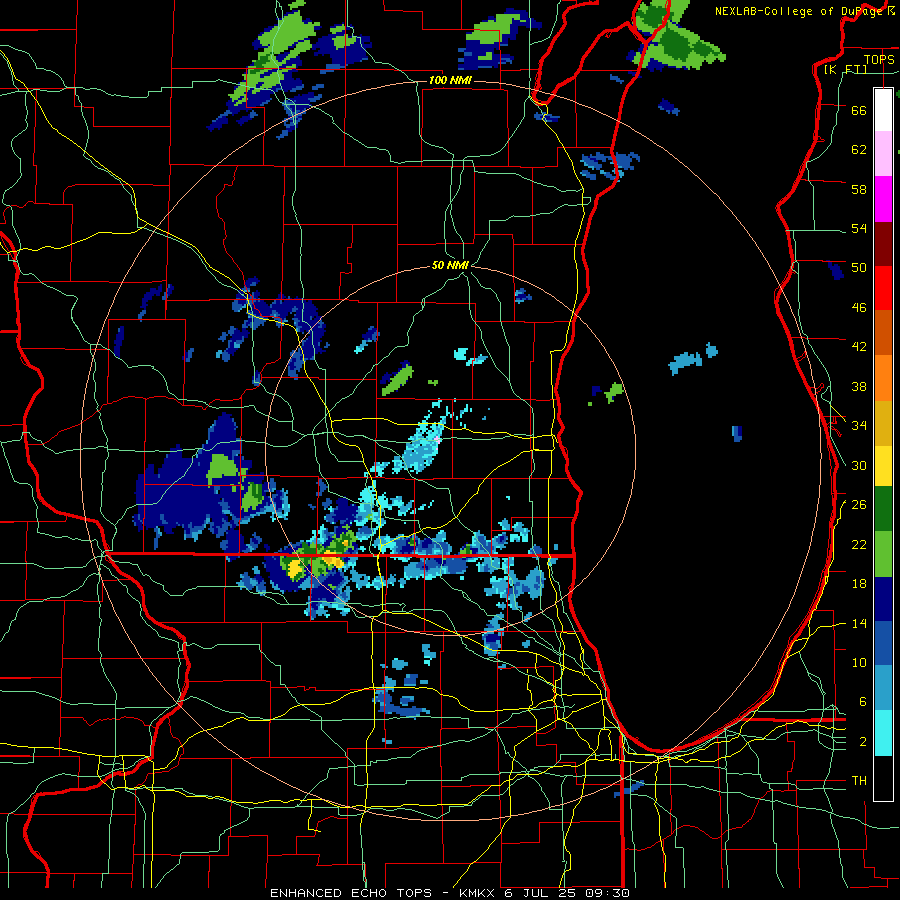
Task: Click the '34' legend value
Action: pyautogui.click(x=859, y=425)
